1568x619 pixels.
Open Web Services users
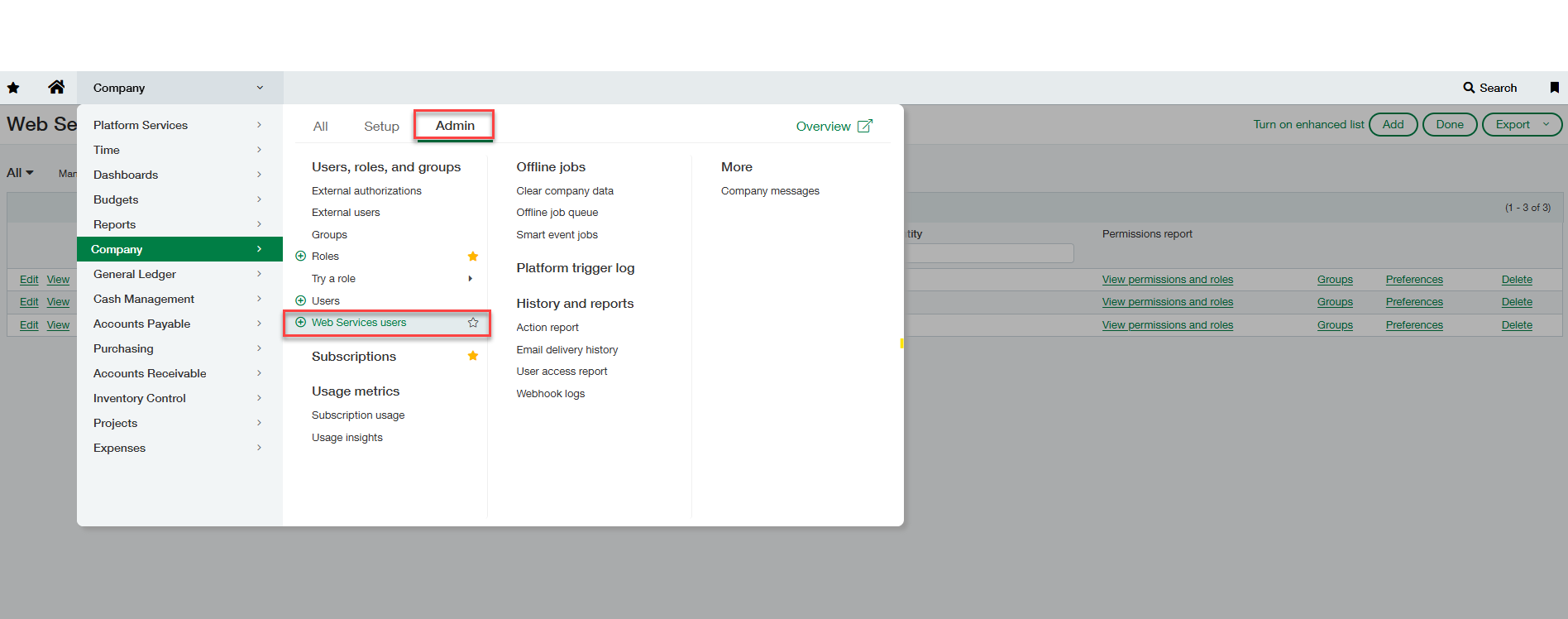(x=359, y=323)
